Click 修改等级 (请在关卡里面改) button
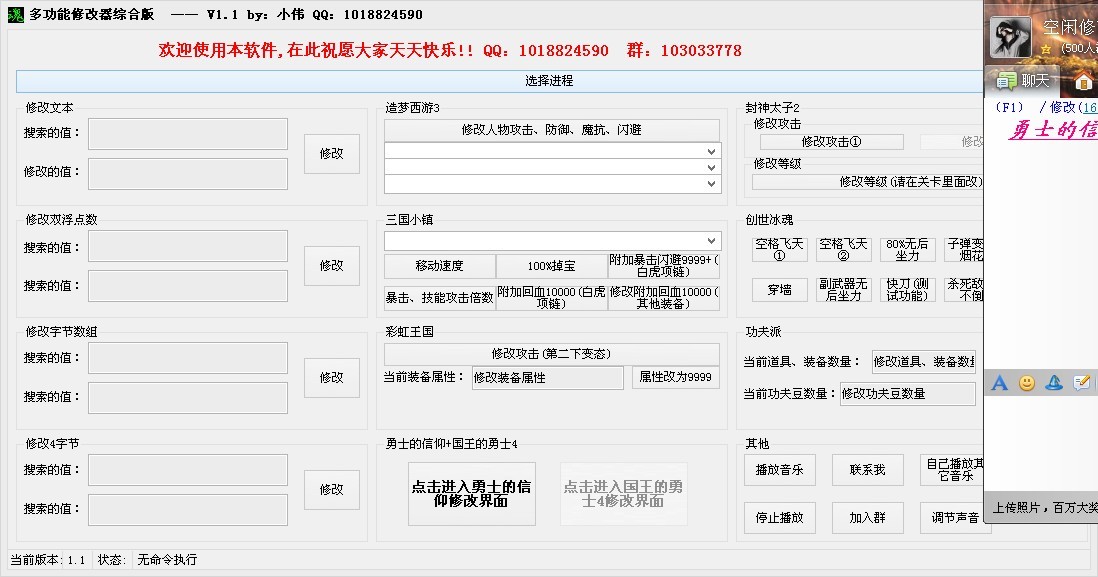Image resolution: width=1098 pixels, height=577 pixels. click(868, 182)
